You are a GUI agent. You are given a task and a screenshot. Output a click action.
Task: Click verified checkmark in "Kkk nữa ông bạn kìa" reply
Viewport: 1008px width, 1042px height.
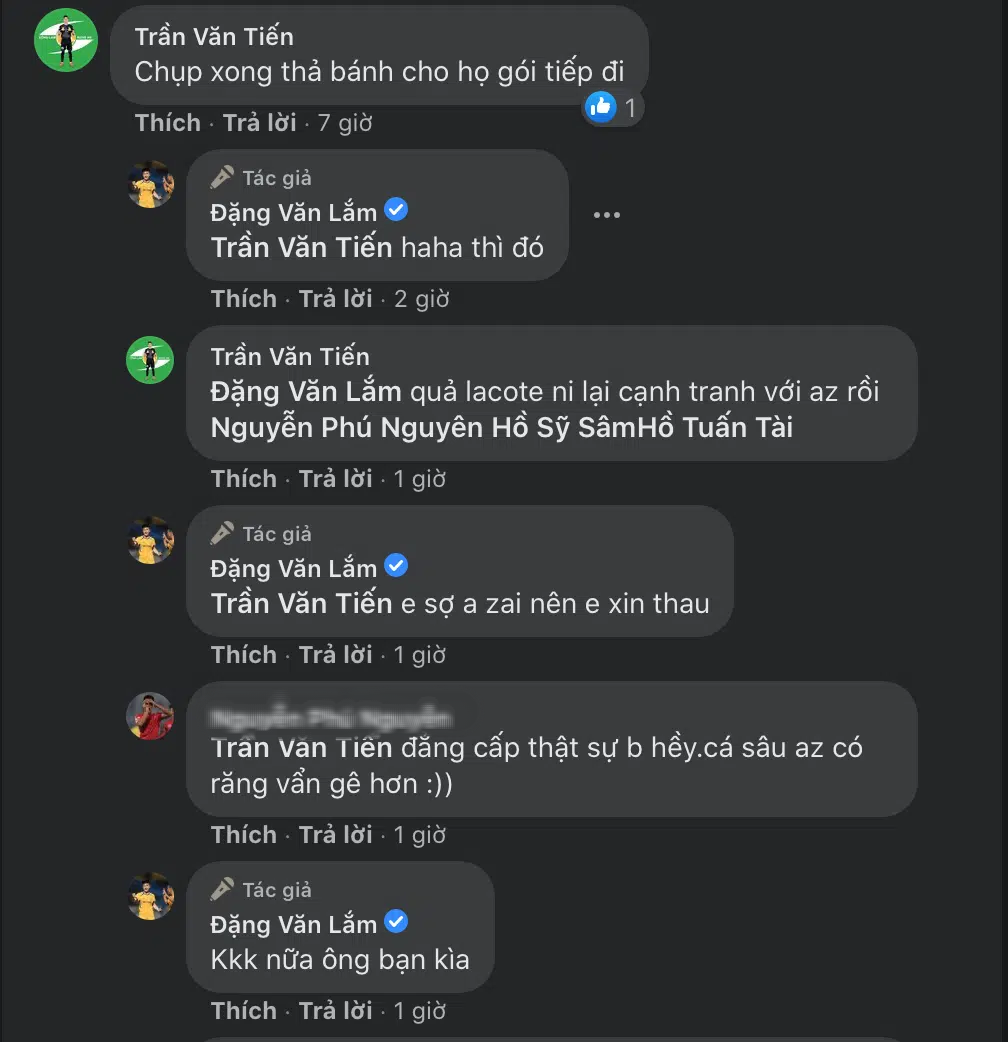coord(396,922)
